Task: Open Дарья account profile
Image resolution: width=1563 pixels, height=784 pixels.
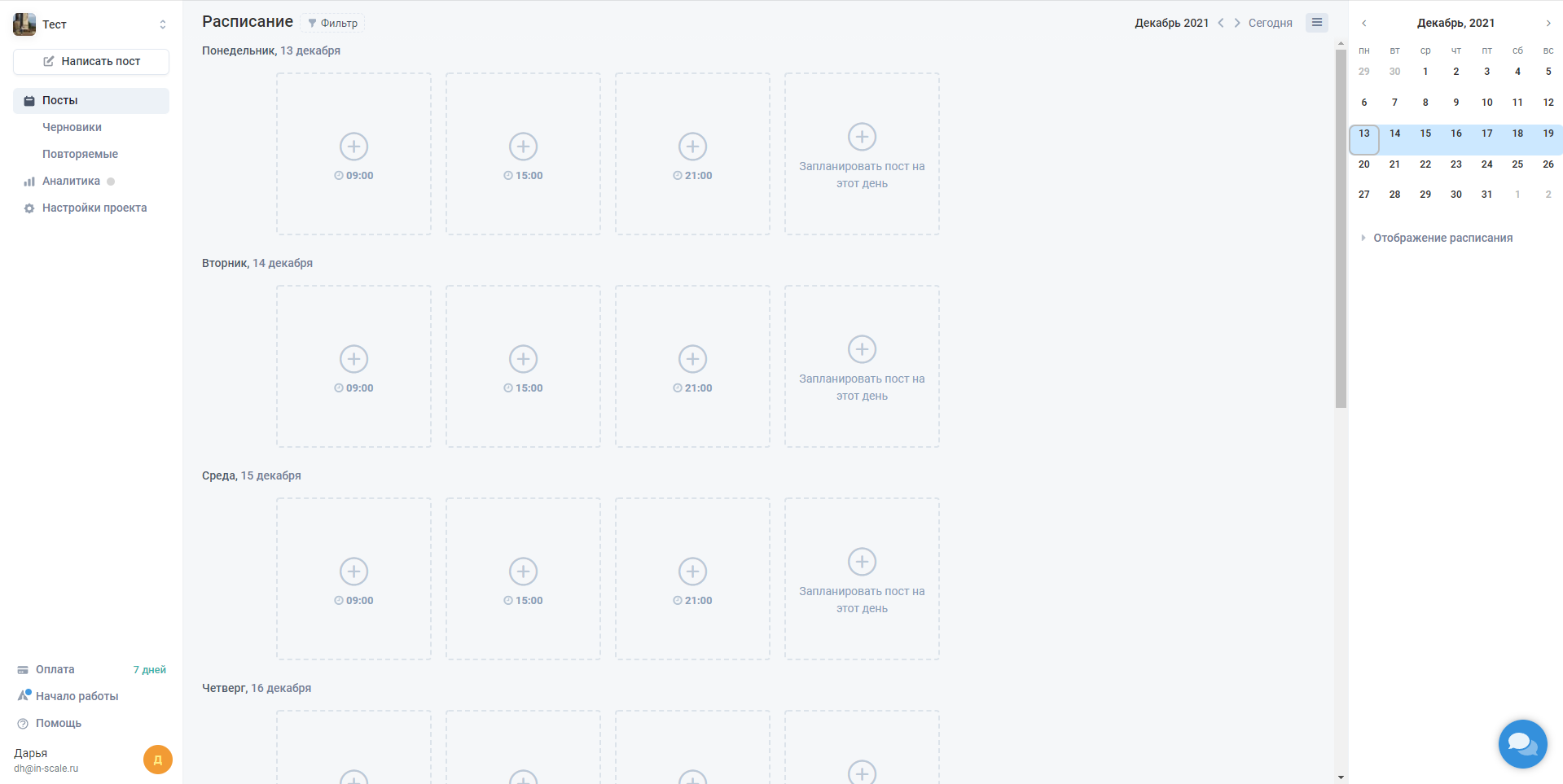Action: click(30, 753)
